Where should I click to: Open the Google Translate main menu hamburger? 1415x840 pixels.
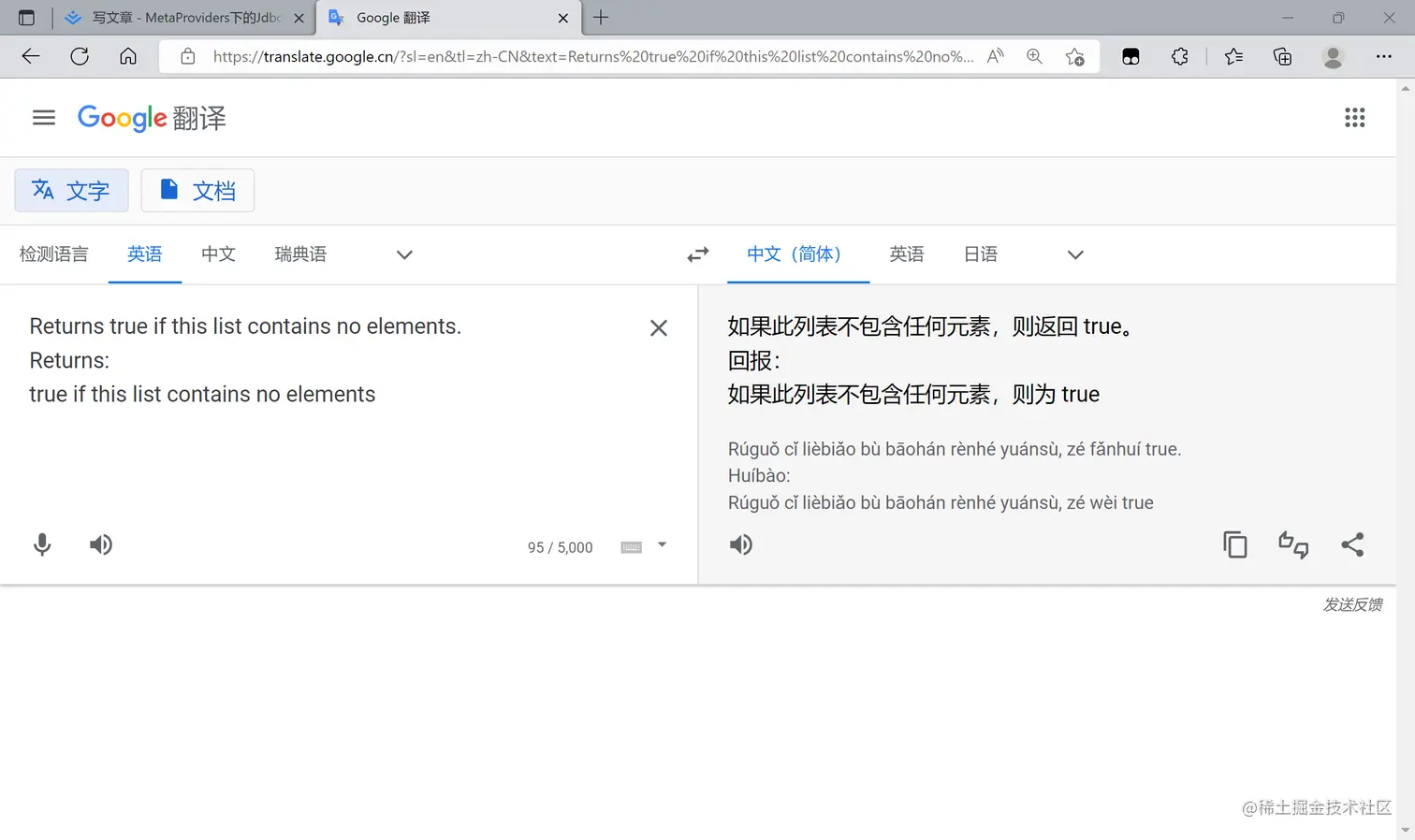tap(44, 118)
